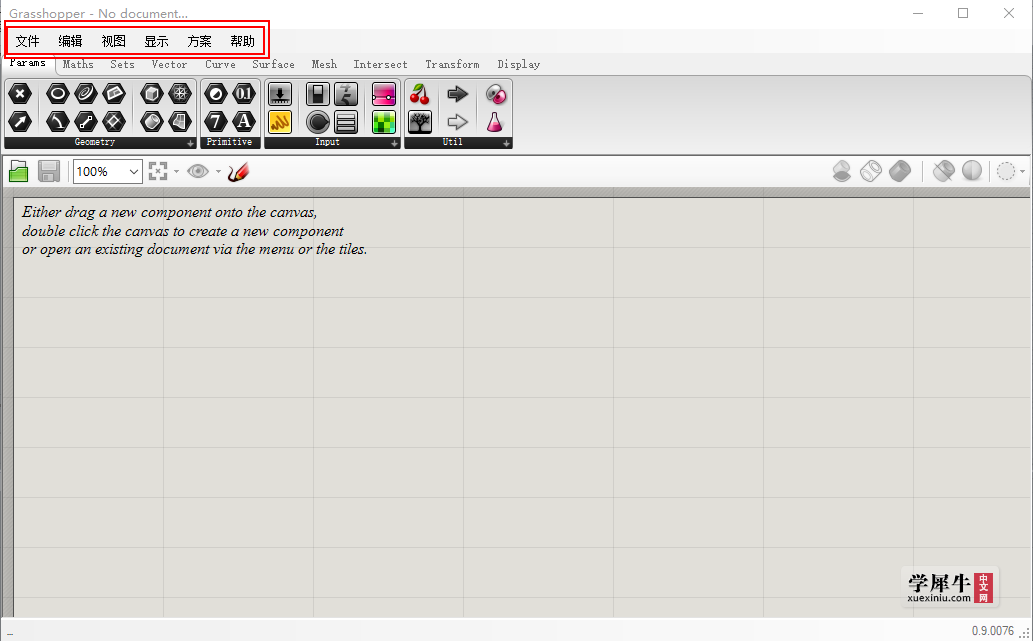This screenshot has height=641, width=1033.
Task: Click the Zoom Extents canvas button
Action: click(158, 171)
